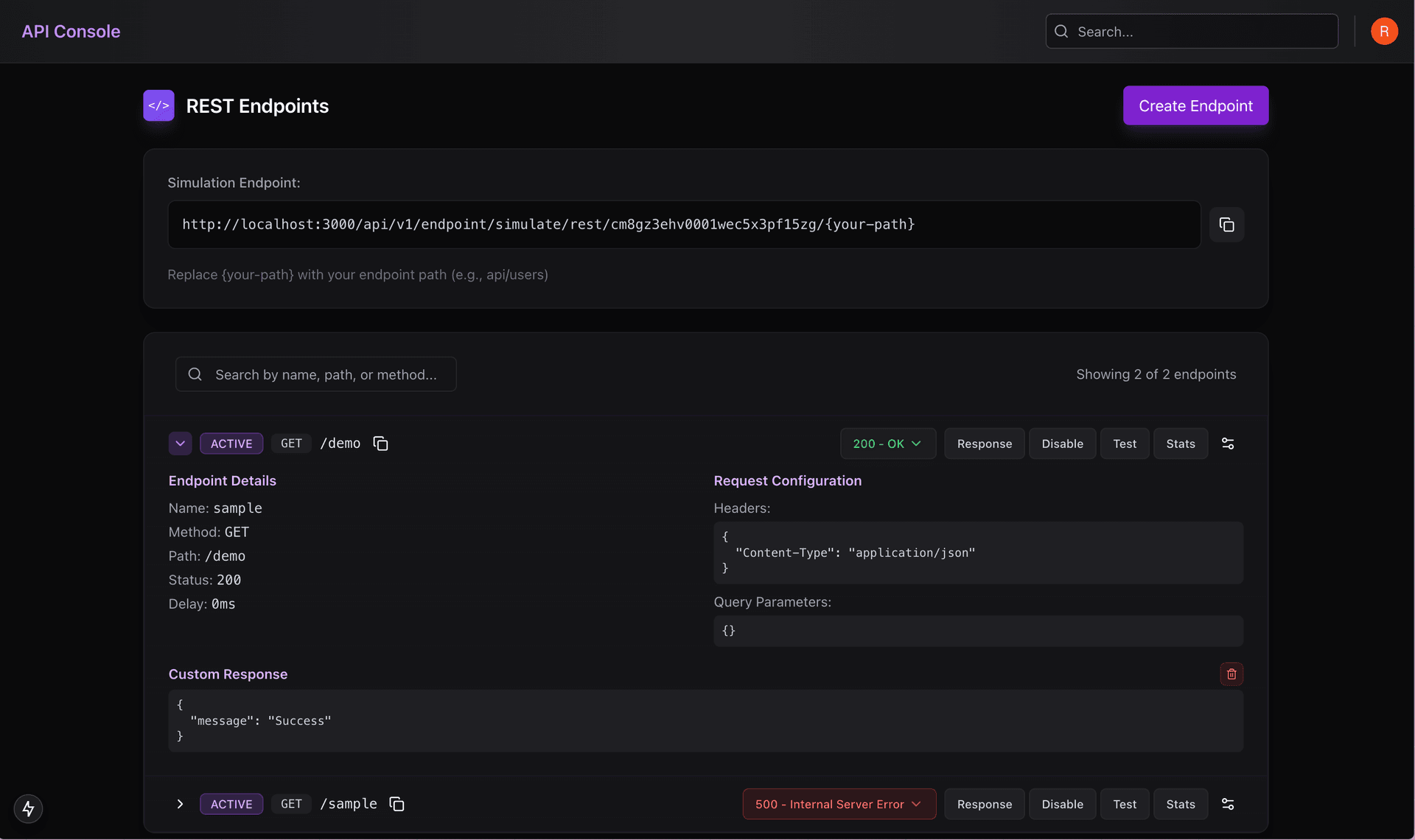Click the lightning bolt icon bottom left
The width and height of the screenshot is (1415, 840).
28,808
